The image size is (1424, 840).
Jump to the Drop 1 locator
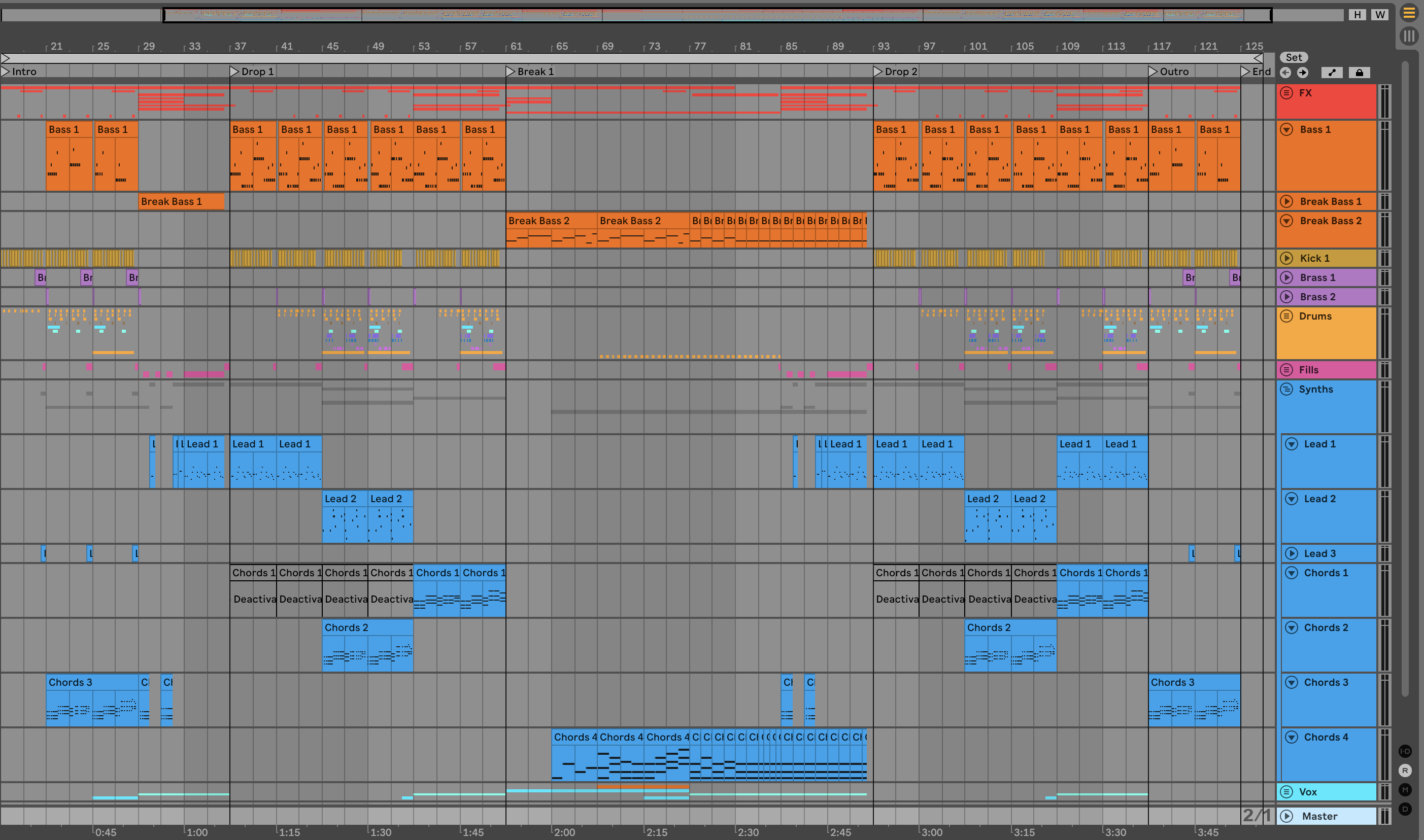pyautogui.click(x=234, y=72)
